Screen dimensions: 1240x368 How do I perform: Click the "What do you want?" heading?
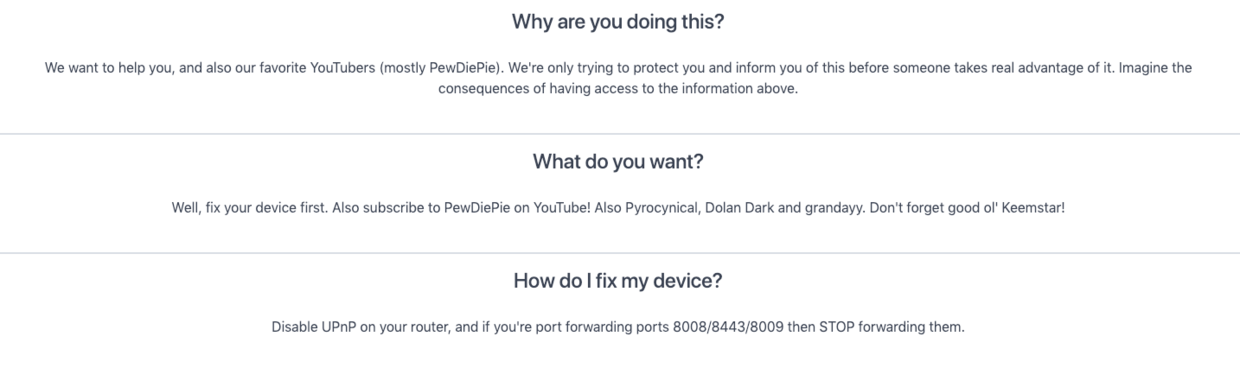coord(618,161)
